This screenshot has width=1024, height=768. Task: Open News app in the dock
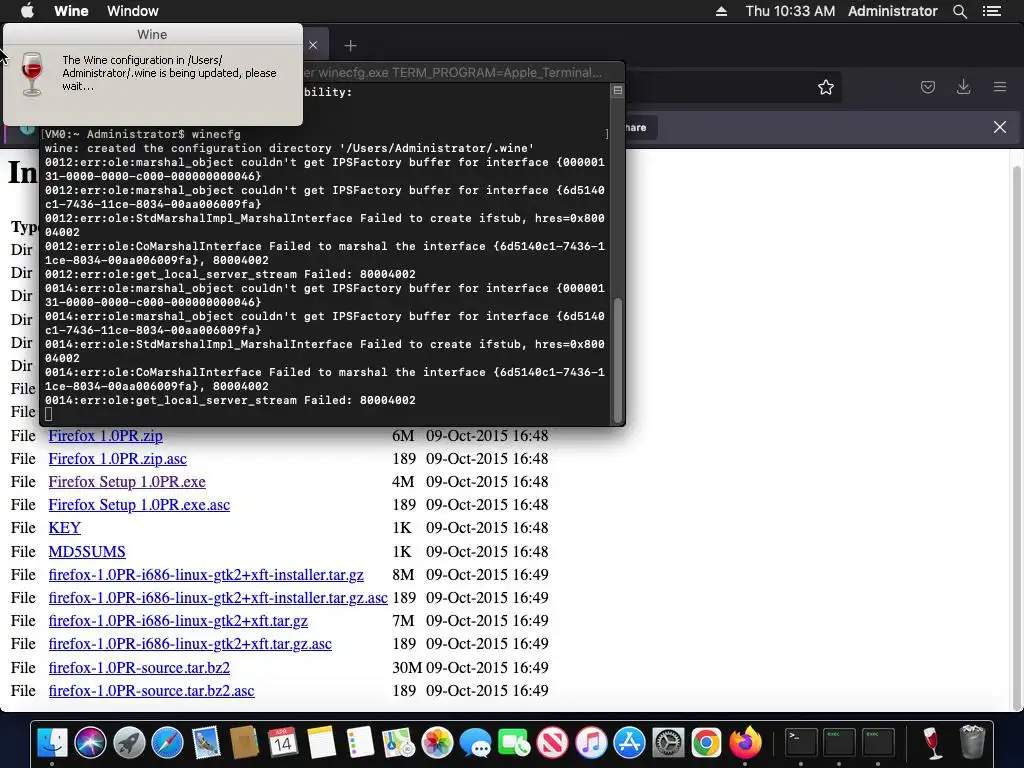pos(552,743)
